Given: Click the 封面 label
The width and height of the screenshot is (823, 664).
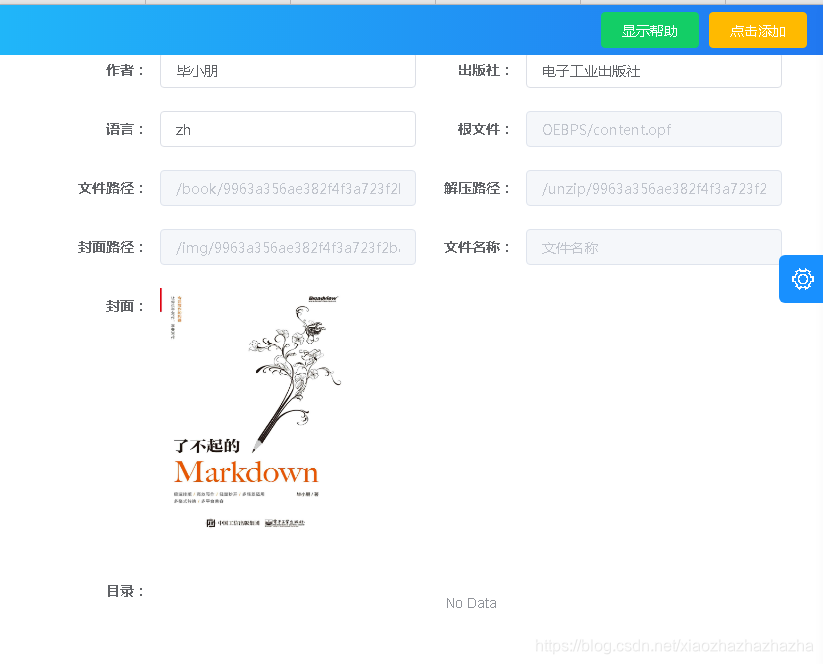Looking at the screenshot, I should [x=124, y=306].
